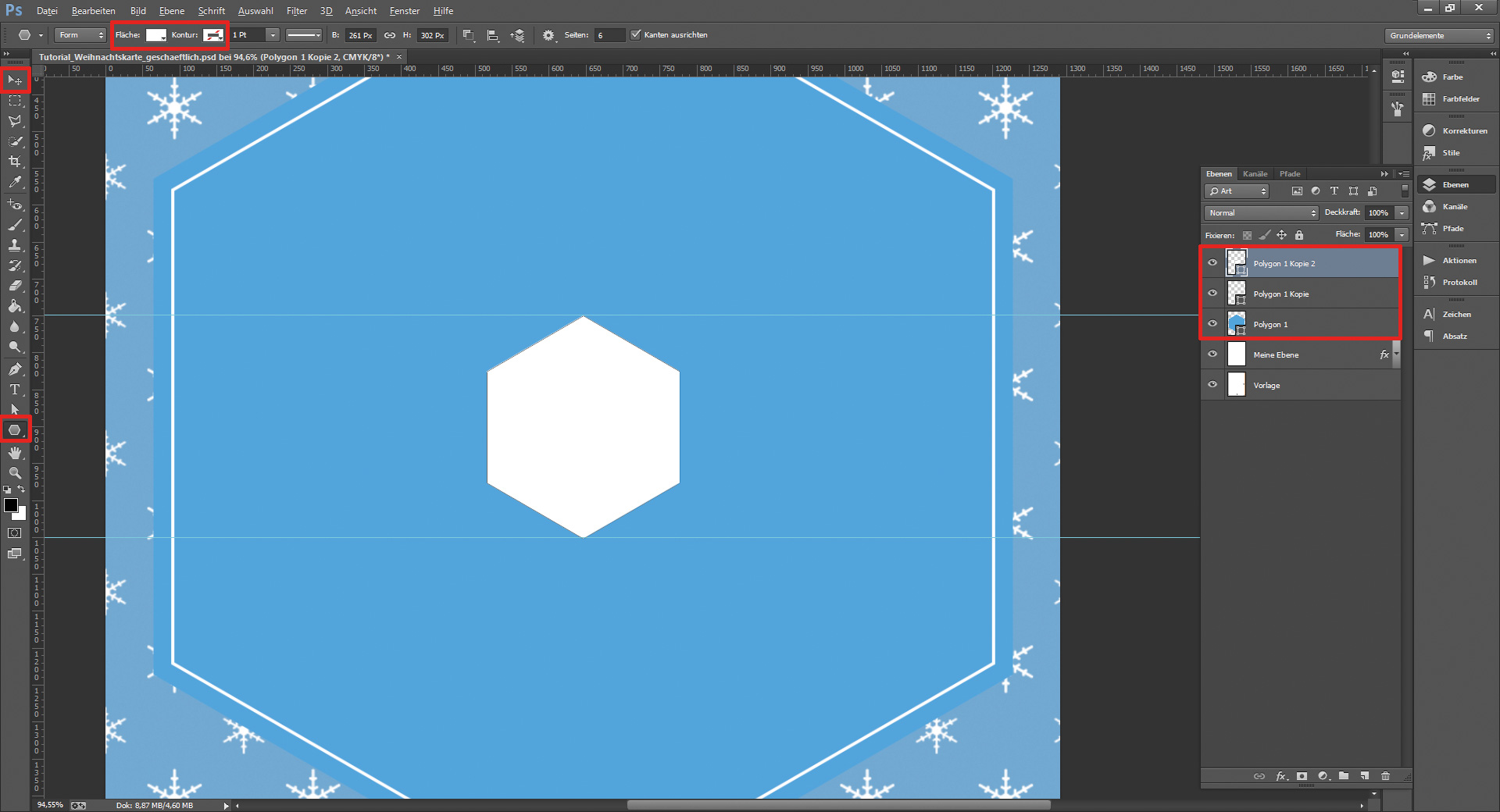Select the Eyedropper tool

15,182
